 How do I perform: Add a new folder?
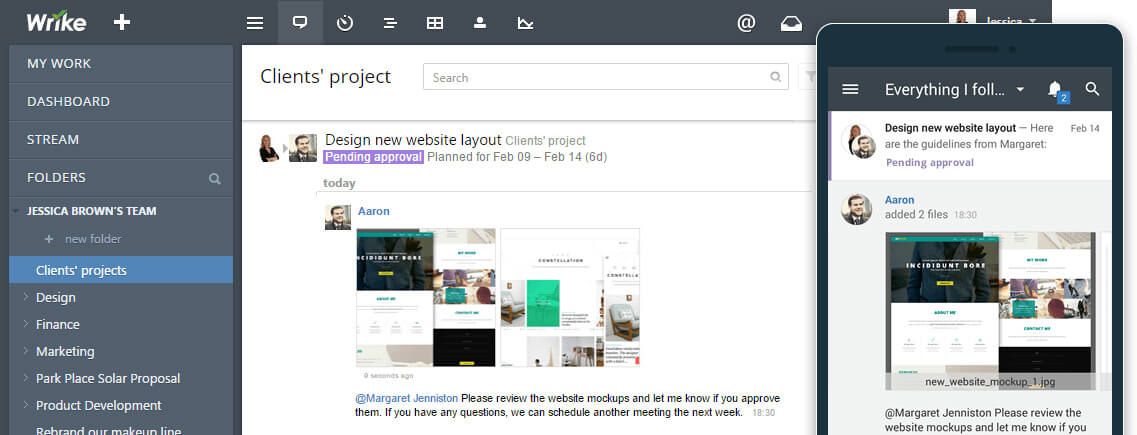(83, 239)
